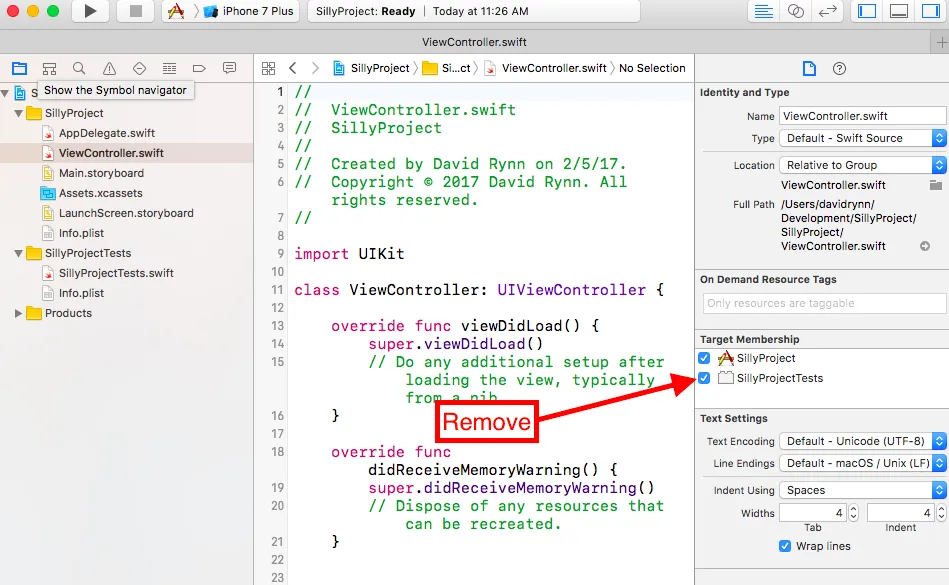Choose file location with folder icon
The image size is (949, 585).
(936, 185)
